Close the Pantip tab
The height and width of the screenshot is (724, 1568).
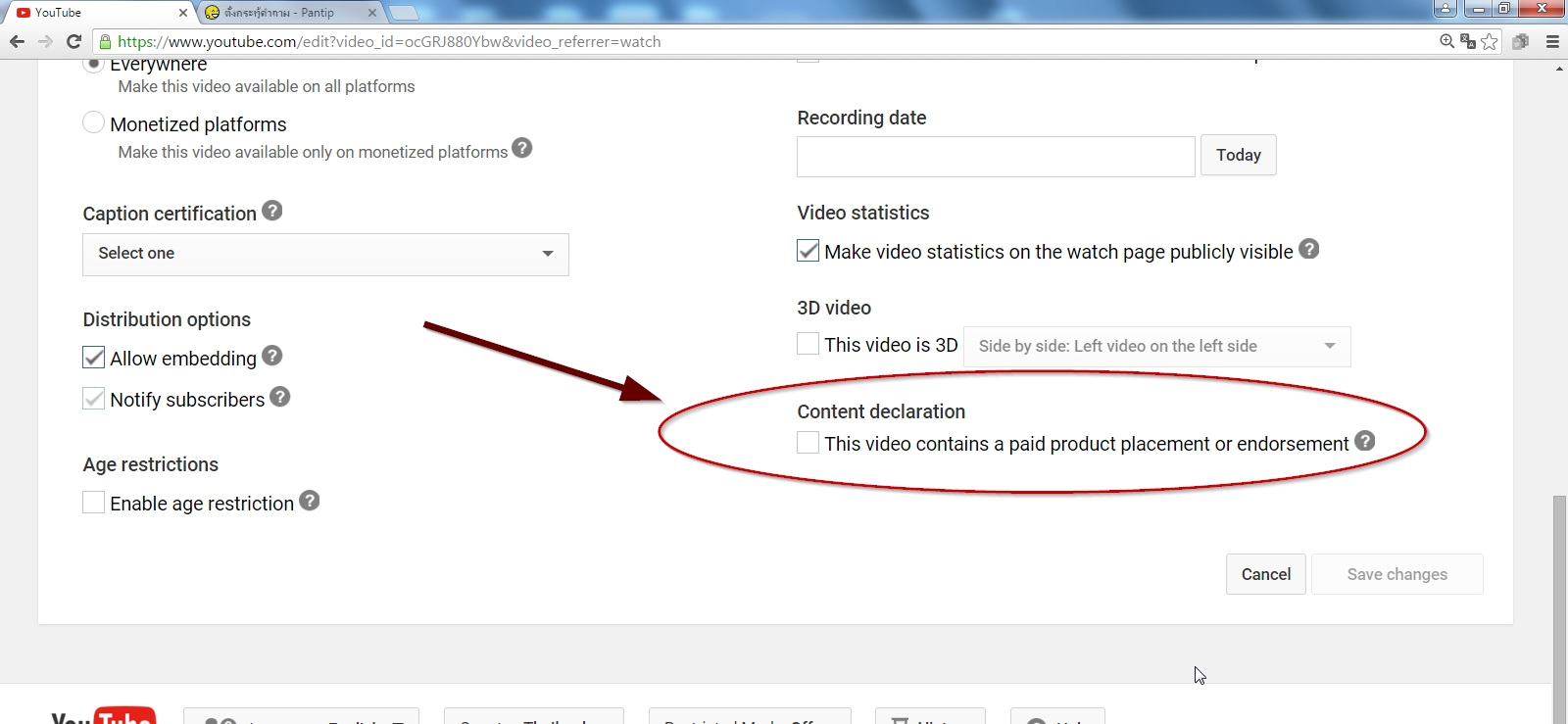coord(372,13)
